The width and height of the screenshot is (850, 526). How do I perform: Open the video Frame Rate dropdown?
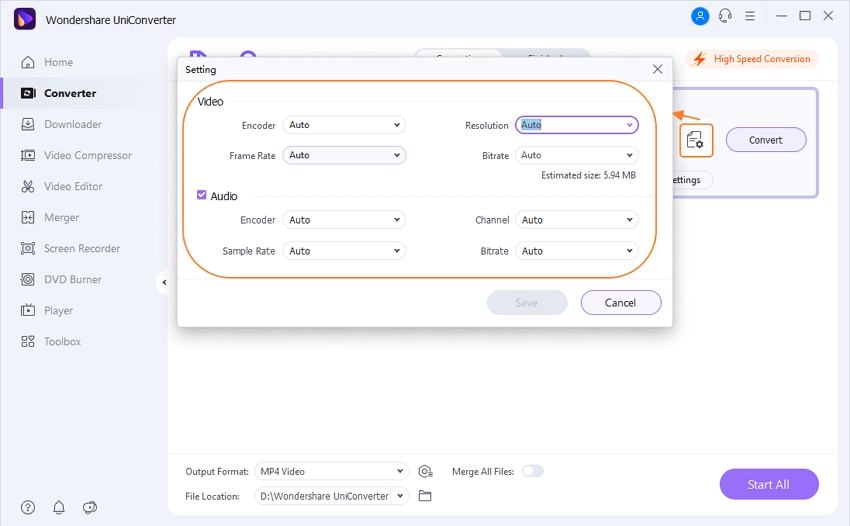click(x=344, y=155)
